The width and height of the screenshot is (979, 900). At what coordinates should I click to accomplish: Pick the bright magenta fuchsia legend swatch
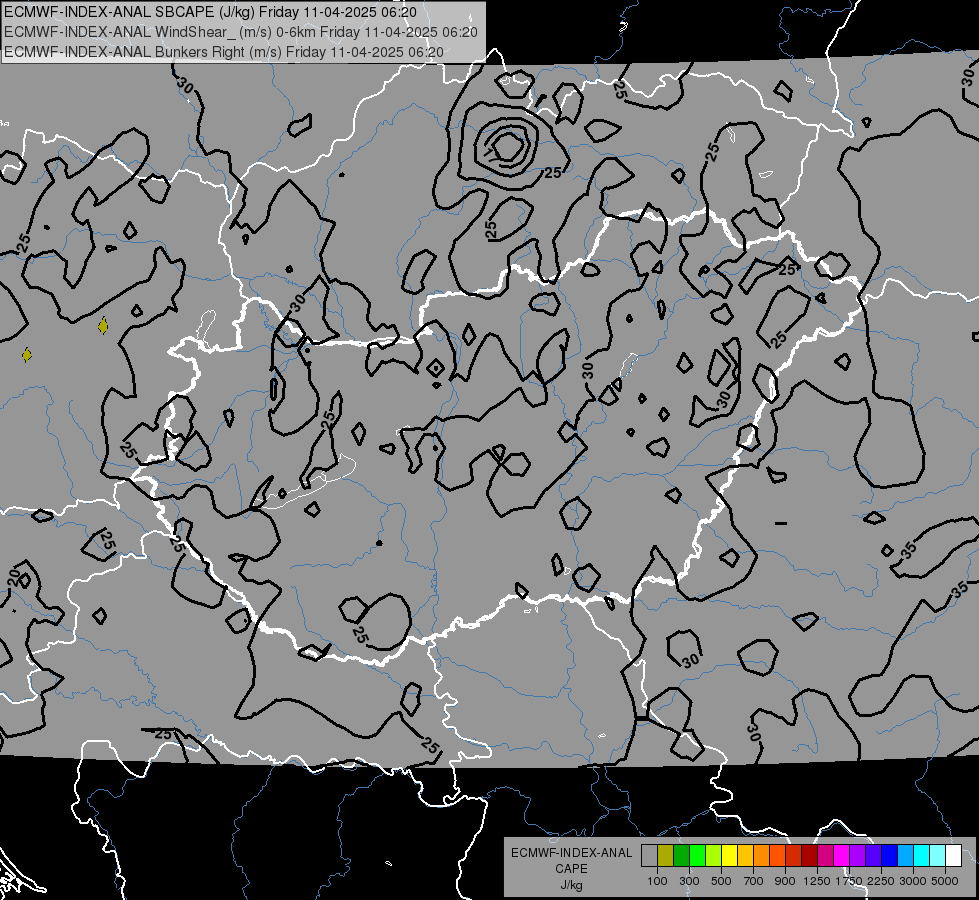(x=842, y=856)
